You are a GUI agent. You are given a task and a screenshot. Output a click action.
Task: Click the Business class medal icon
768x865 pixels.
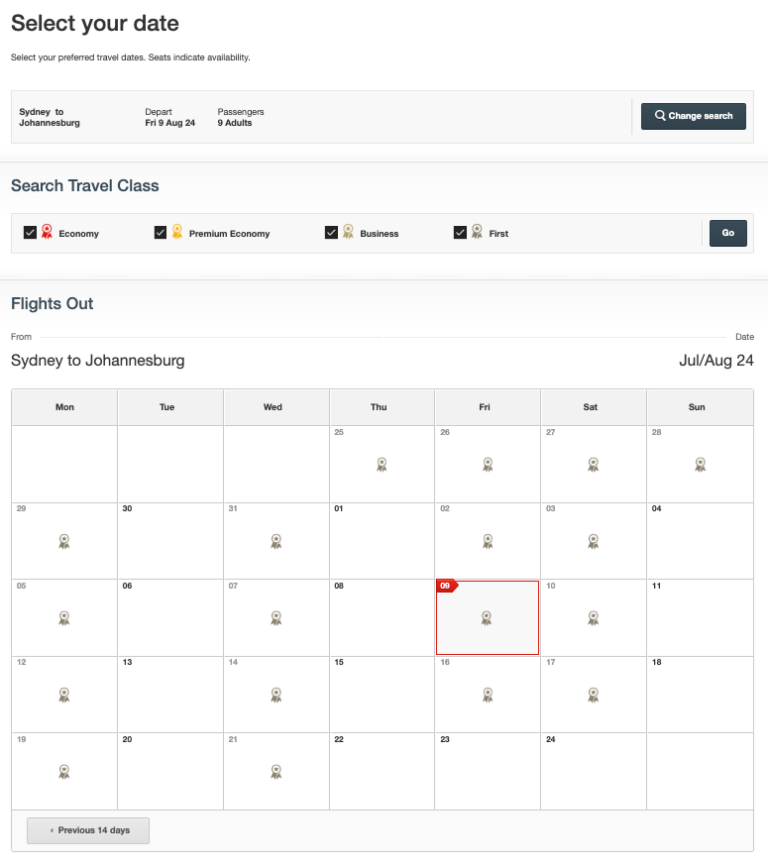(x=349, y=231)
